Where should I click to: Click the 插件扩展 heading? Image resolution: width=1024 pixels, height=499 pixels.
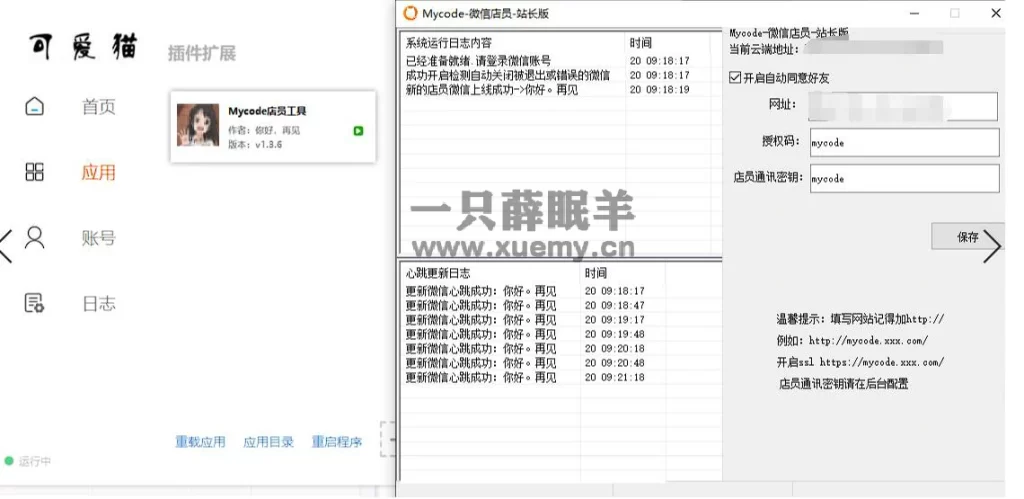coord(202,54)
